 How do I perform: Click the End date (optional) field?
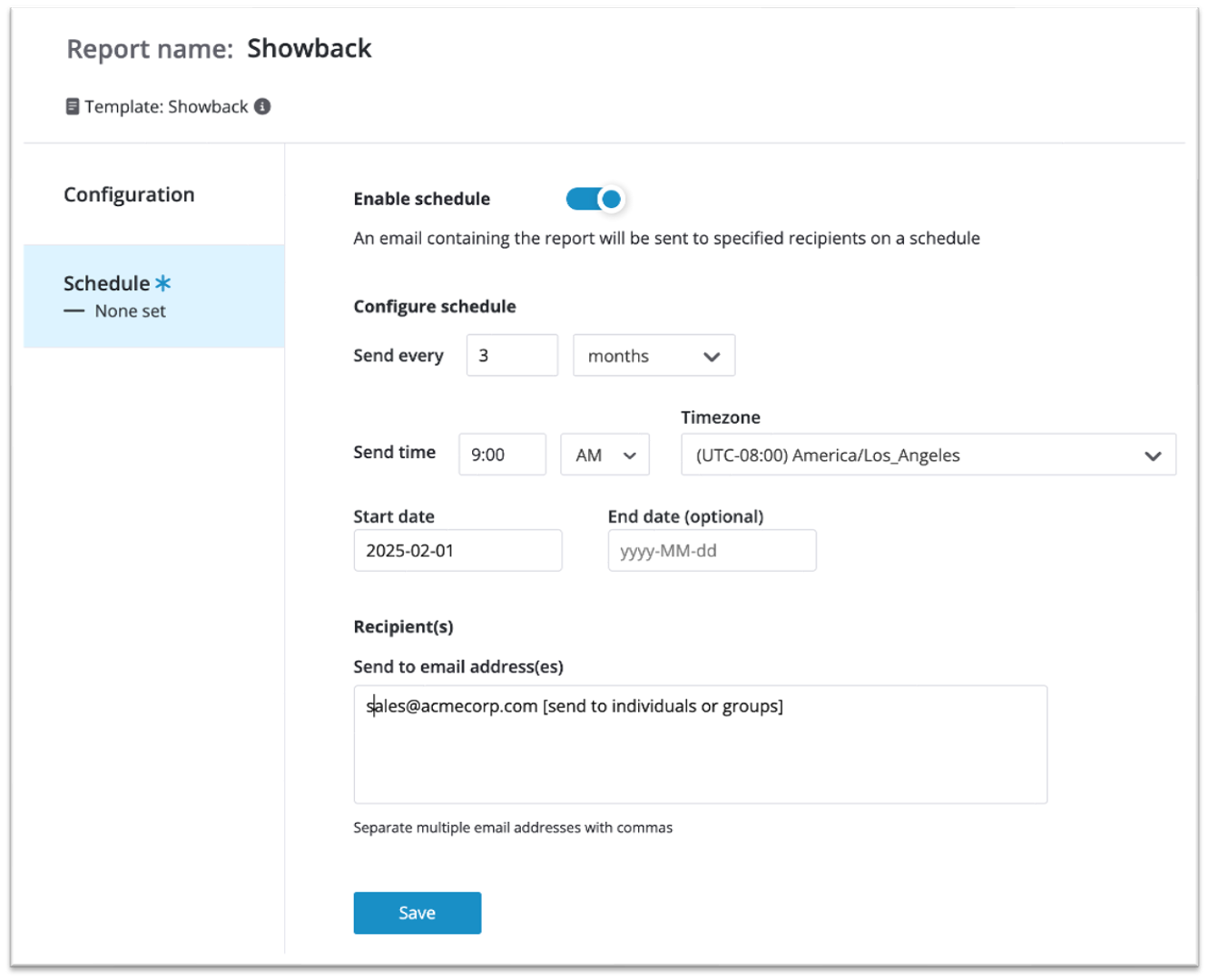(x=712, y=551)
